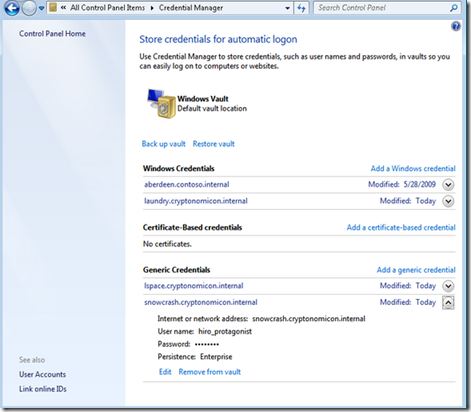Viewport: 471px width, 412px height.
Task: Open Control Panel Home link
Action: coord(52,34)
